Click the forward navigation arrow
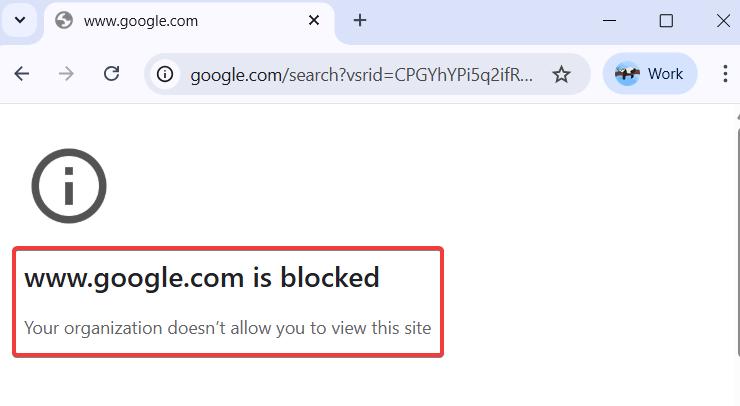Viewport: 740px width, 406px height. pyautogui.click(x=67, y=74)
